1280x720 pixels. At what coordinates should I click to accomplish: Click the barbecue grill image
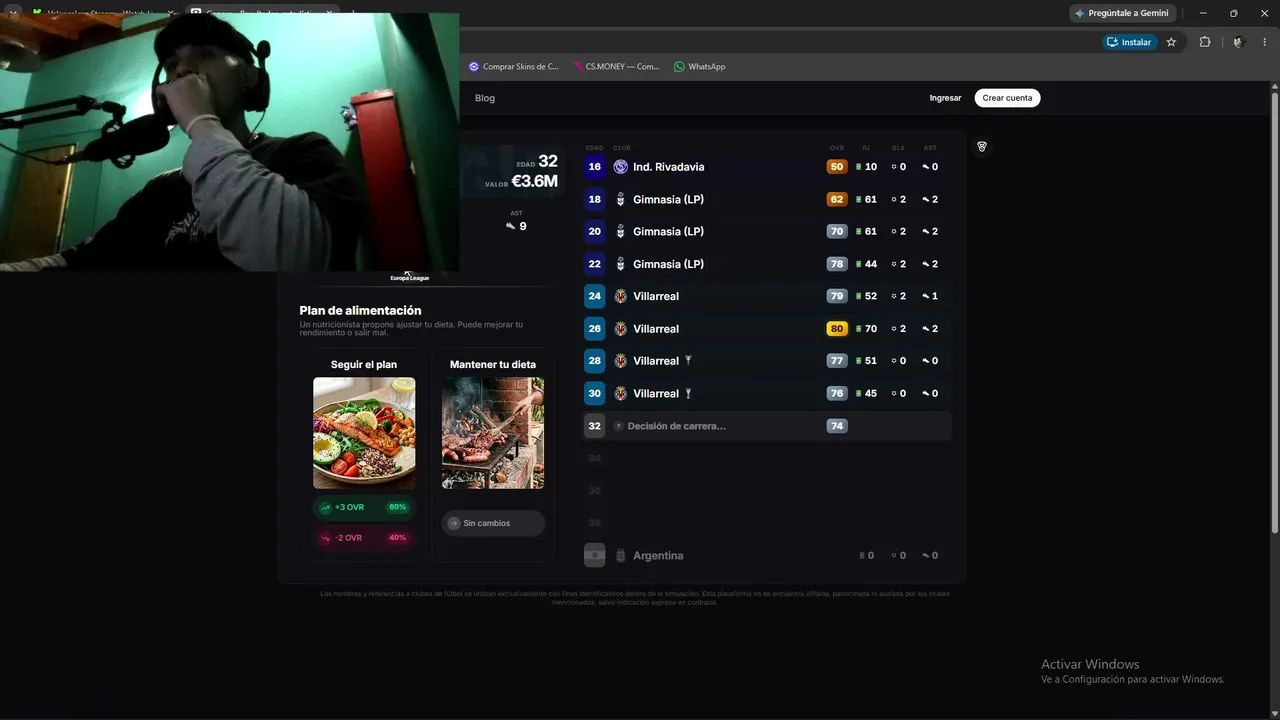coord(493,433)
